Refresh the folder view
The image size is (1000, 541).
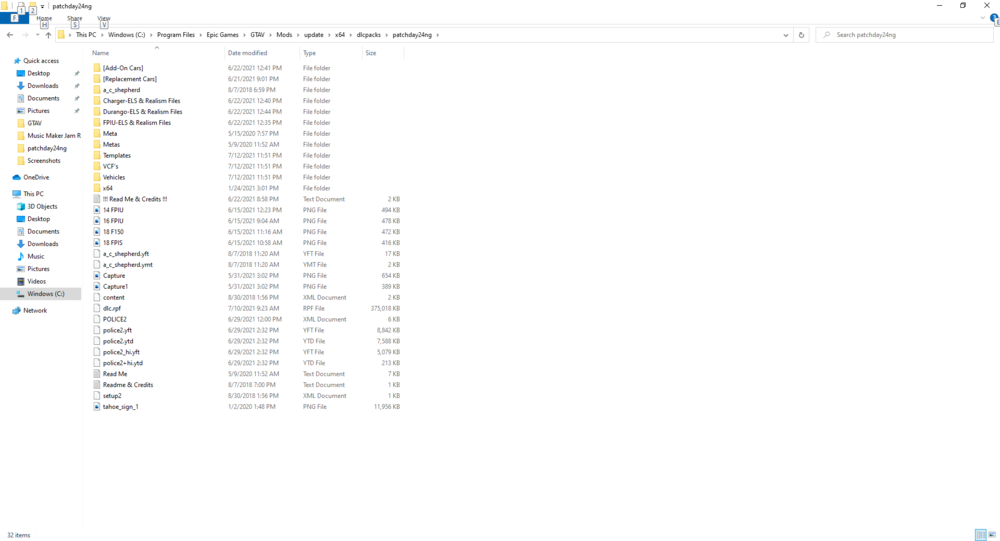[802, 35]
